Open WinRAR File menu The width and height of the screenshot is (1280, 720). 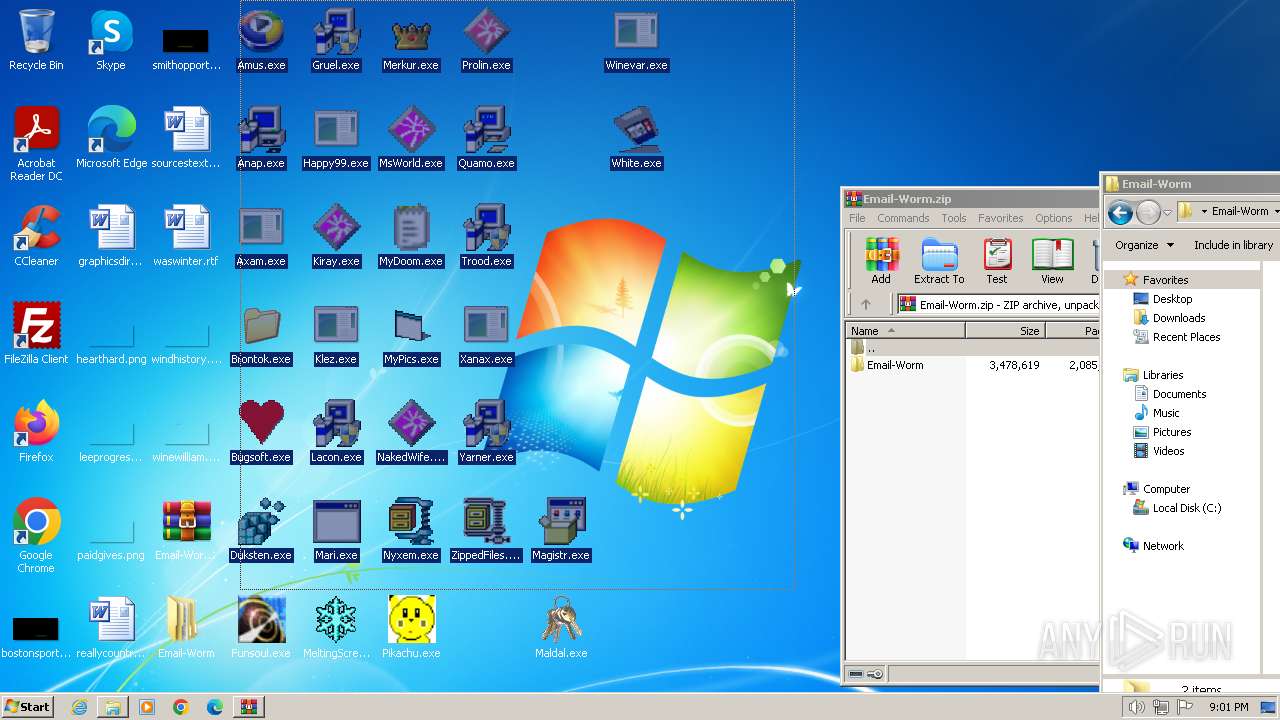857,218
